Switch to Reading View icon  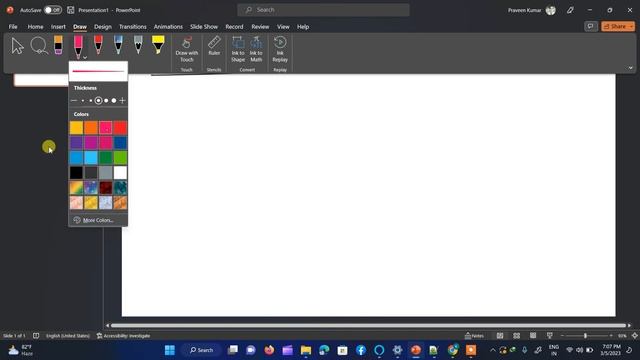click(533, 336)
